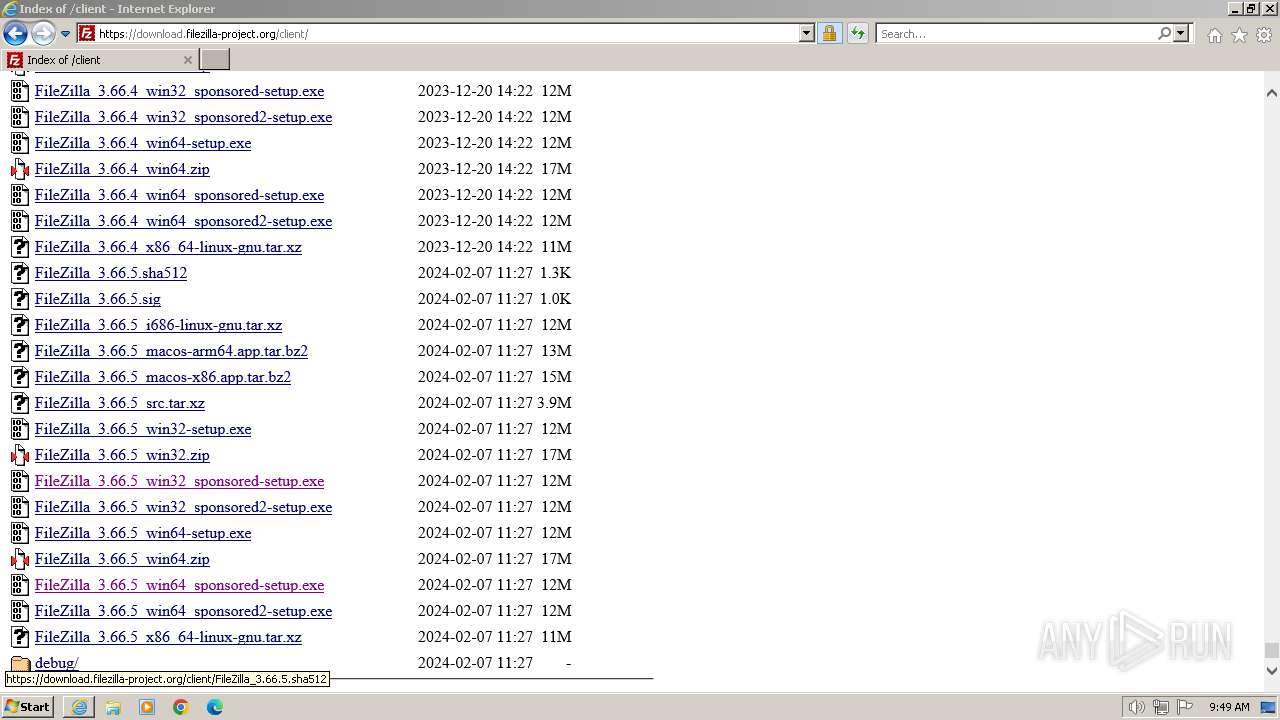Click scrollbar down arrow
The image size is (1280, 720).
(x=1271, y=670)
